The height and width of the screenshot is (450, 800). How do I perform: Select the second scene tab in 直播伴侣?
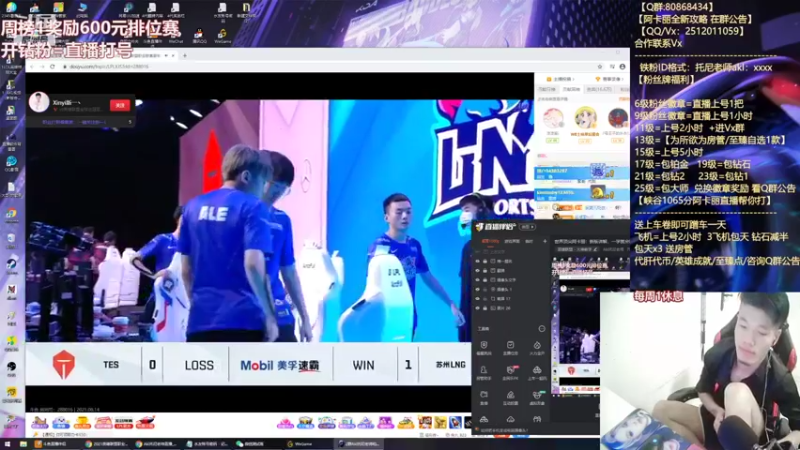pos(512,241)
